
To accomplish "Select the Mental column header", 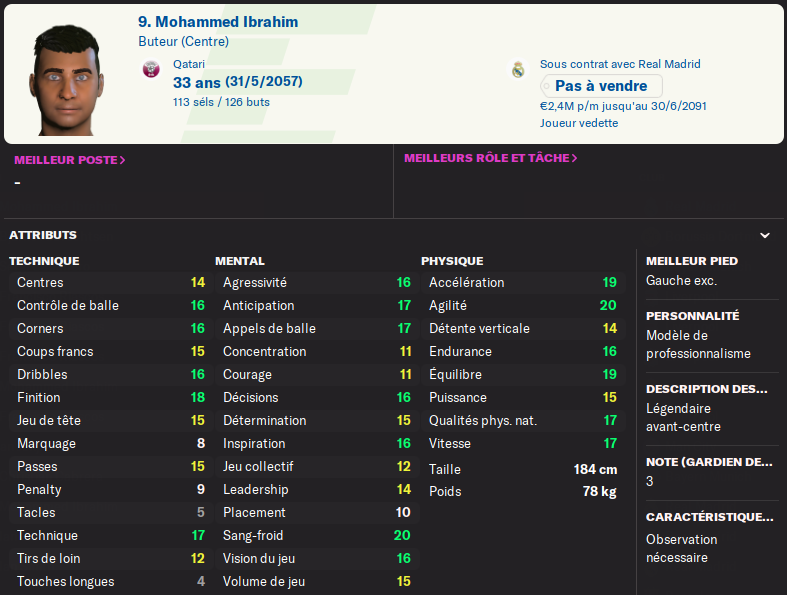I will coord(240,261).
